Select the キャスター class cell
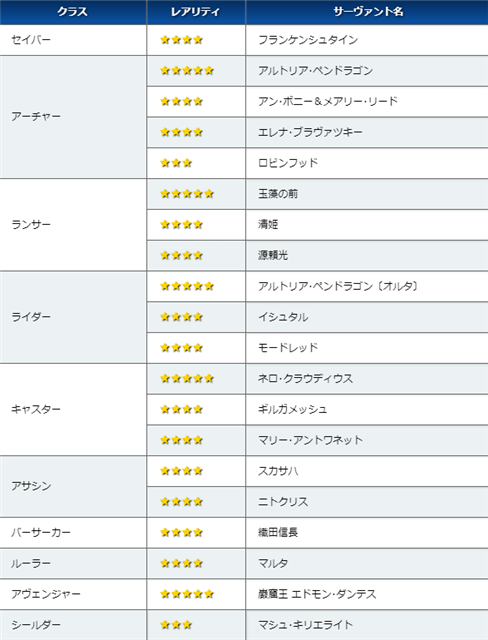Screen dimensions: 488x640 coord(73,410)
